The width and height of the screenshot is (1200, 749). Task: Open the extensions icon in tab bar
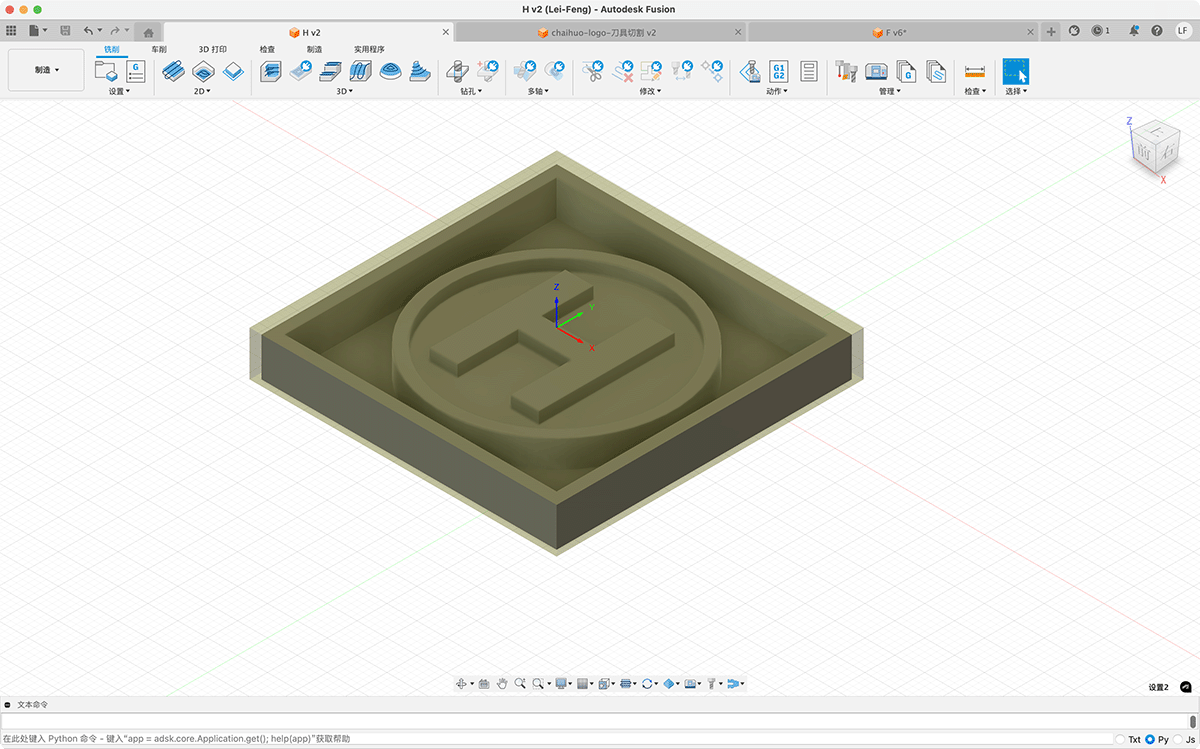pos(1074,31)
